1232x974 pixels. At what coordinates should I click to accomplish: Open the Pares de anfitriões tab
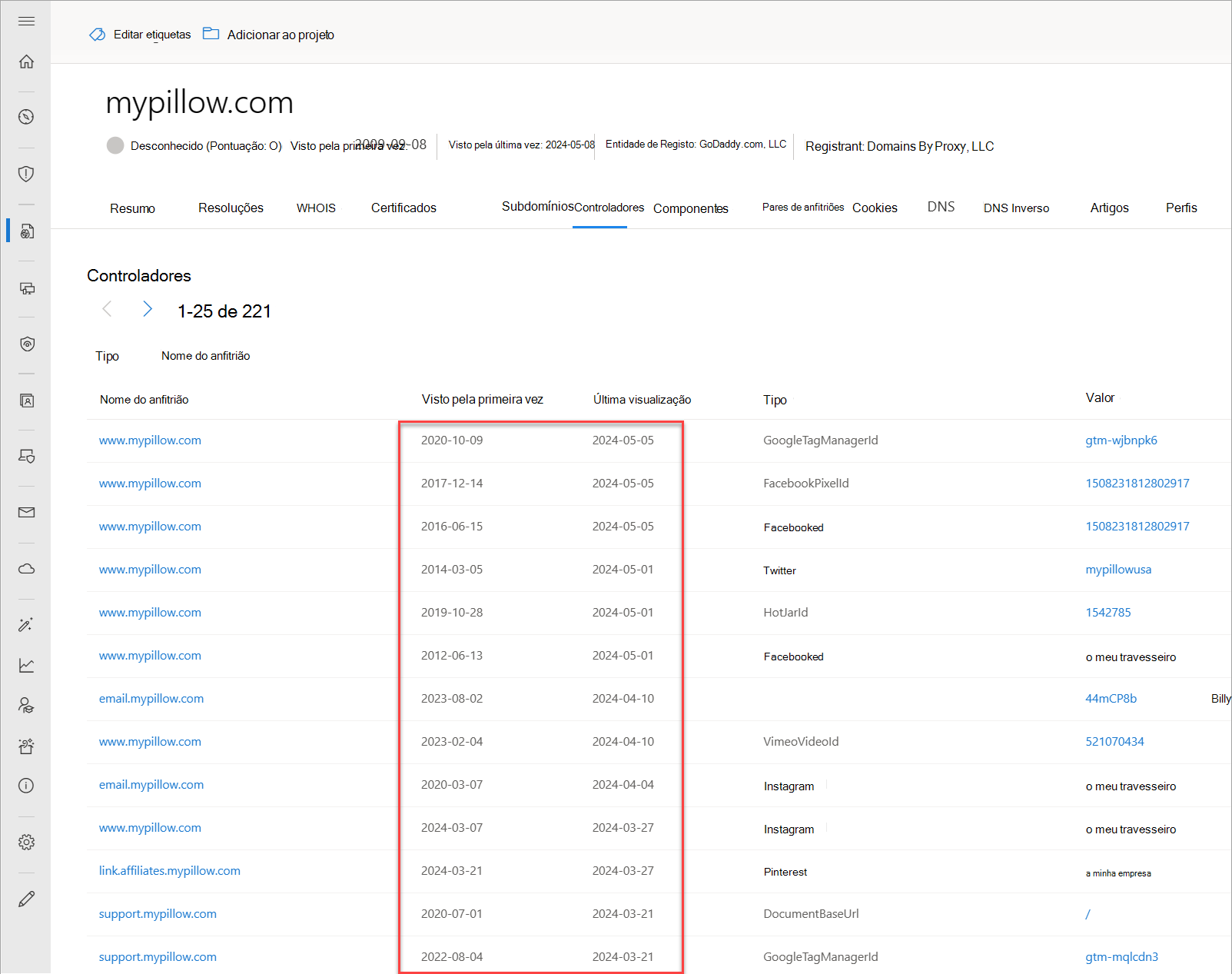click(x=803, y=207)
